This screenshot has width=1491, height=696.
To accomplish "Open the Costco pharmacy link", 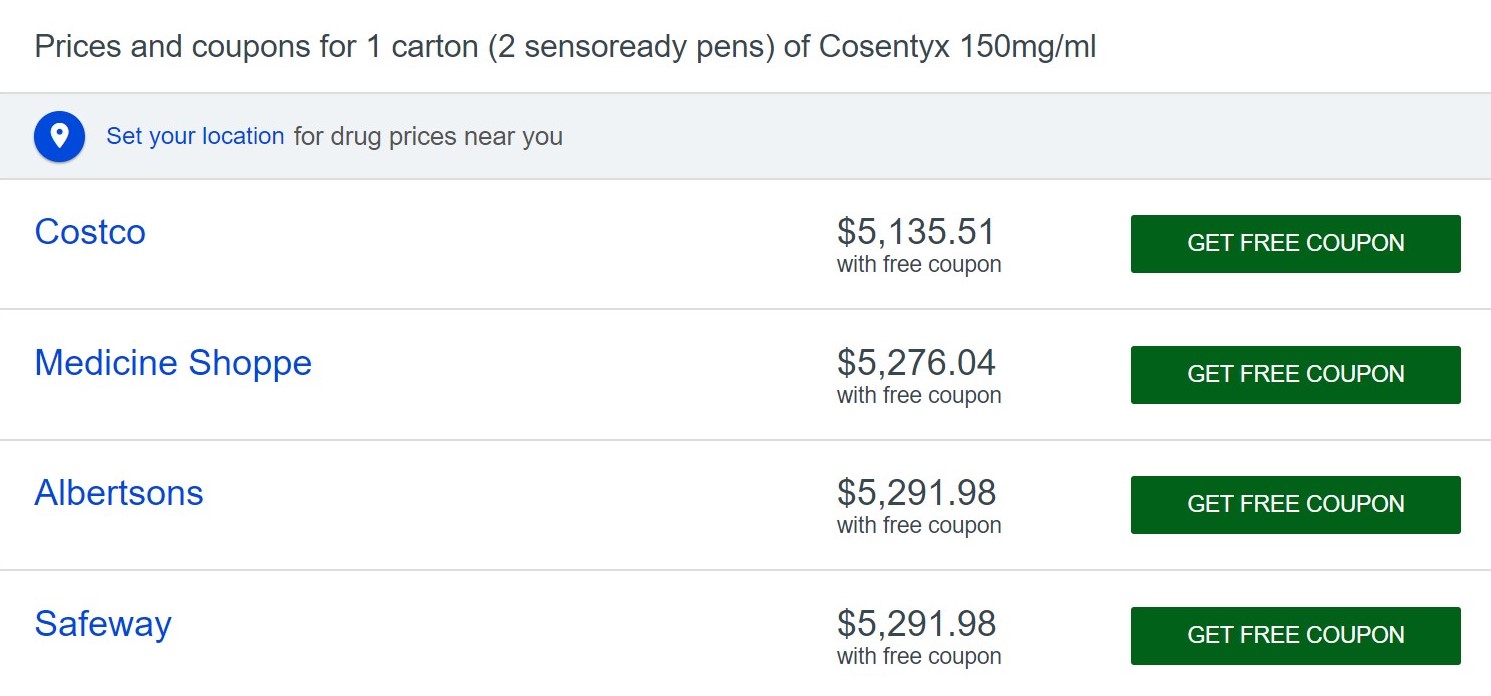I will tap(90, 232).
